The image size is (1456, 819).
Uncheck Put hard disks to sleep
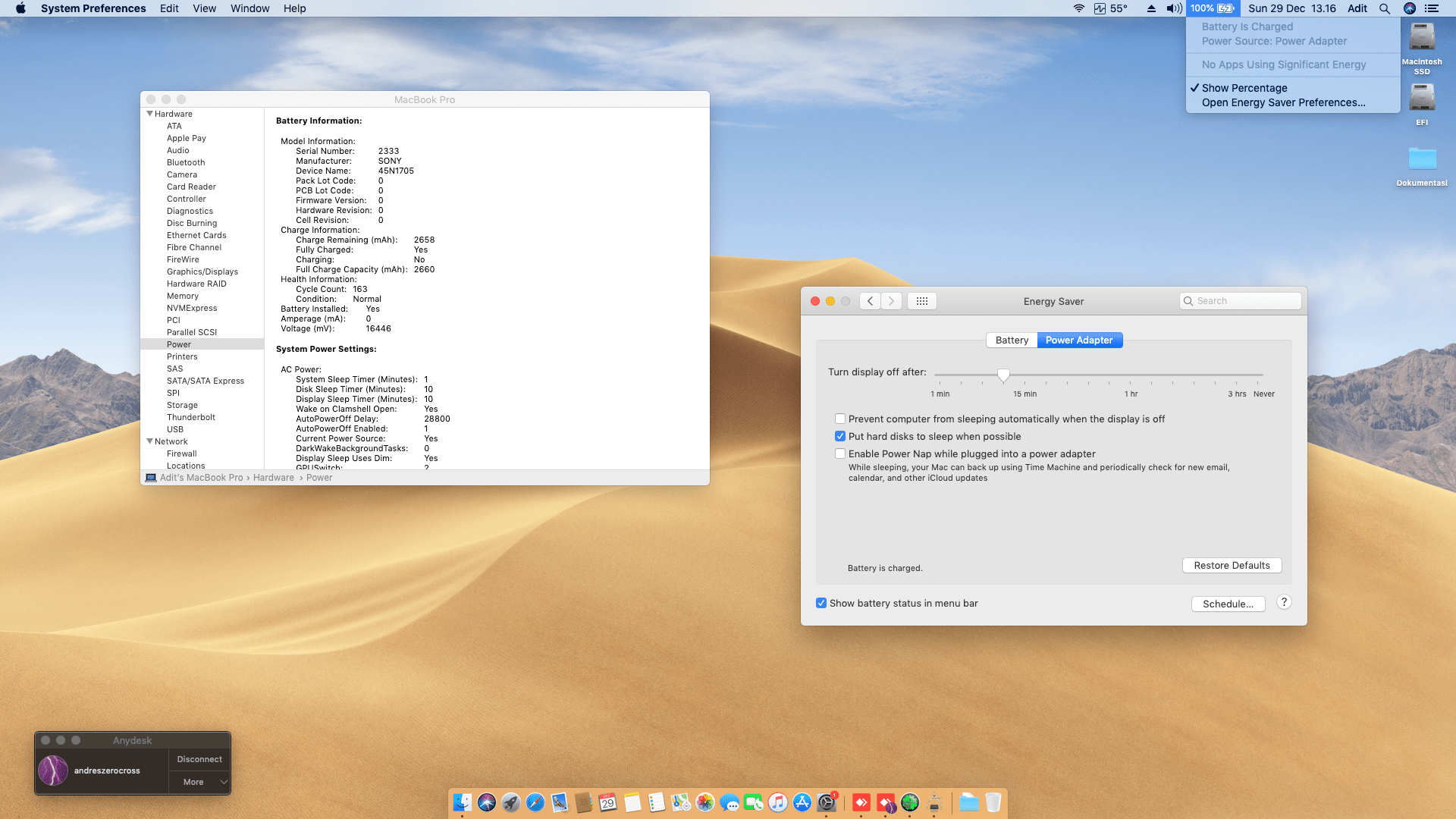(840, 436)
